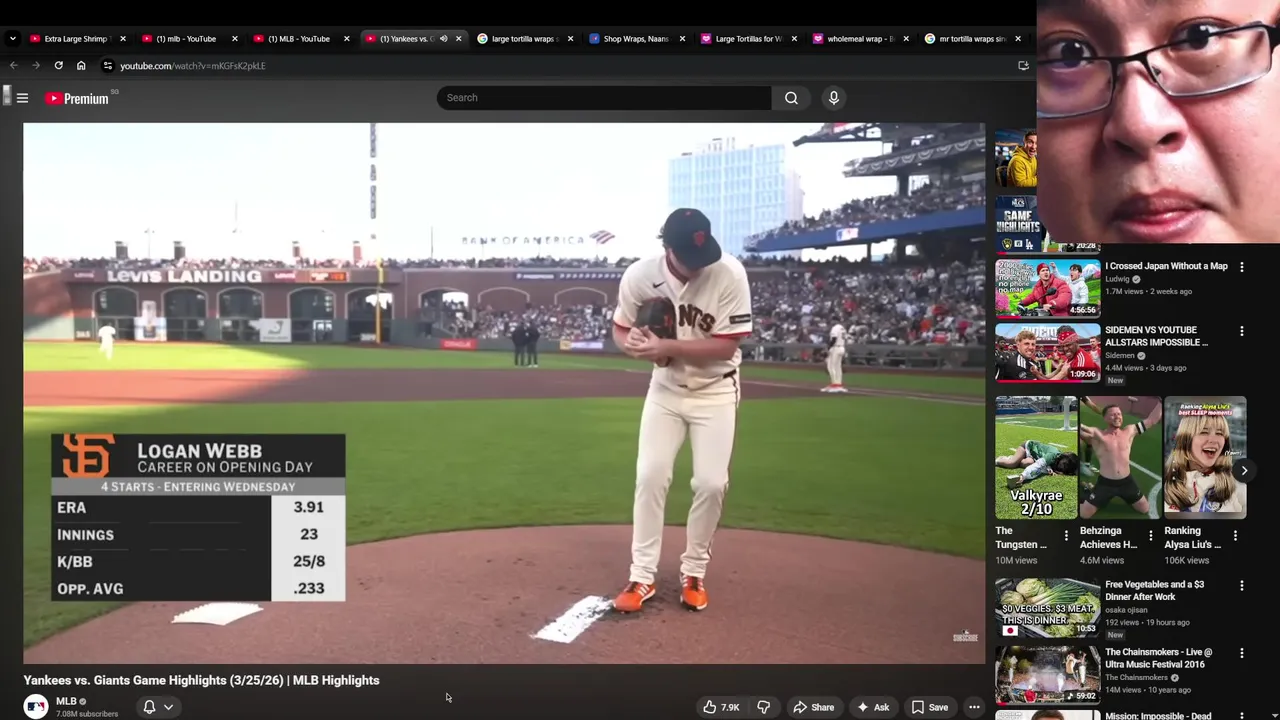Open options for The Chainsmokers video
Viewport: 1280px width, 720px height.
pyautogui.click(x=1242, y=653)
